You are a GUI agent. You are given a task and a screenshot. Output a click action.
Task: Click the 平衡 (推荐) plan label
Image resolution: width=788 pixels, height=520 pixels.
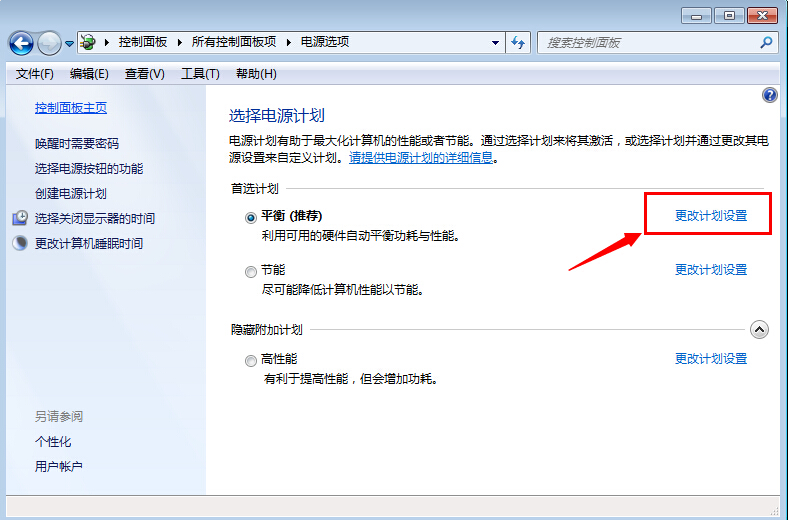click(292, 216)
